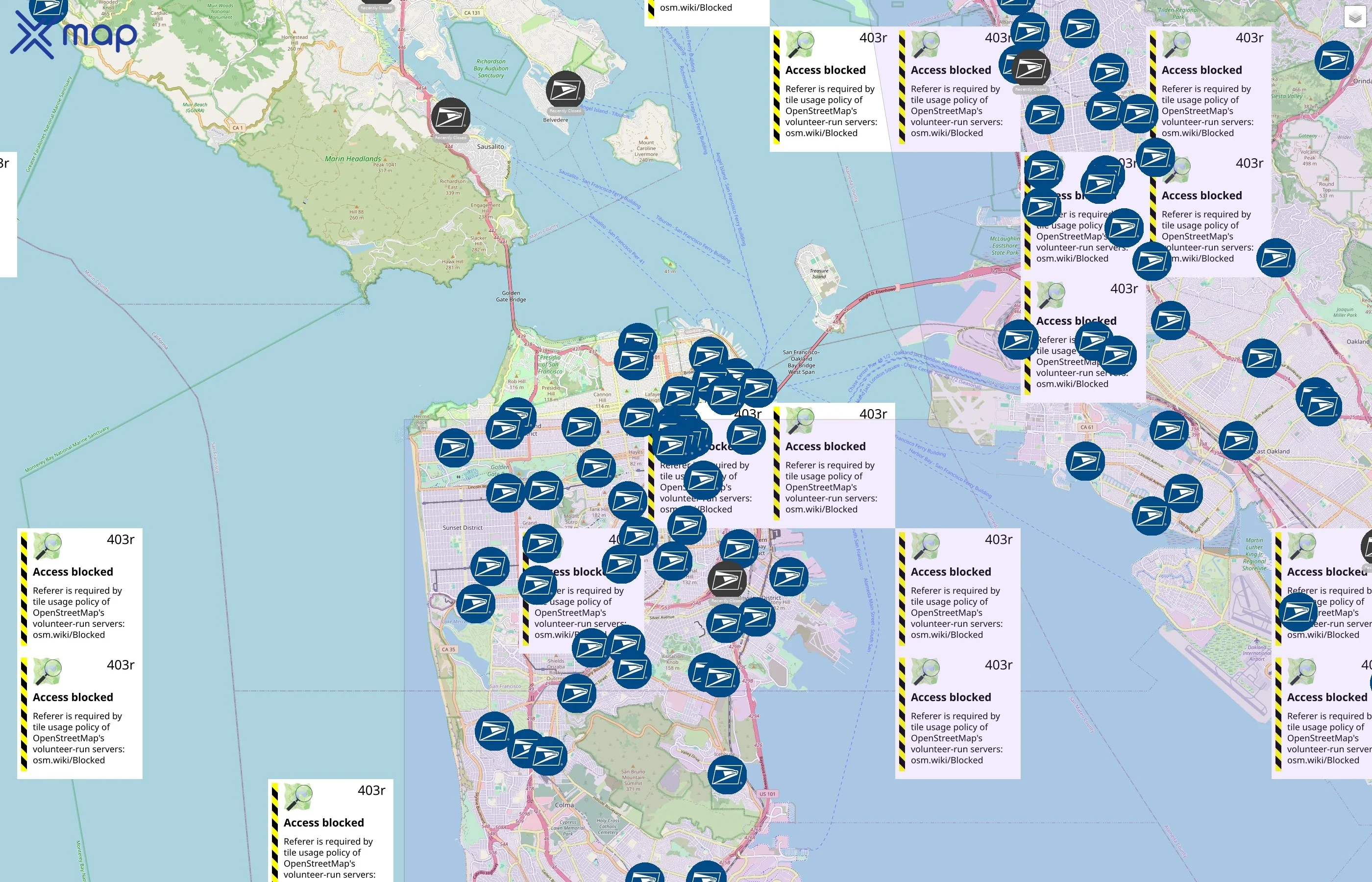Open the map layers switcher button

[1354, 18]
